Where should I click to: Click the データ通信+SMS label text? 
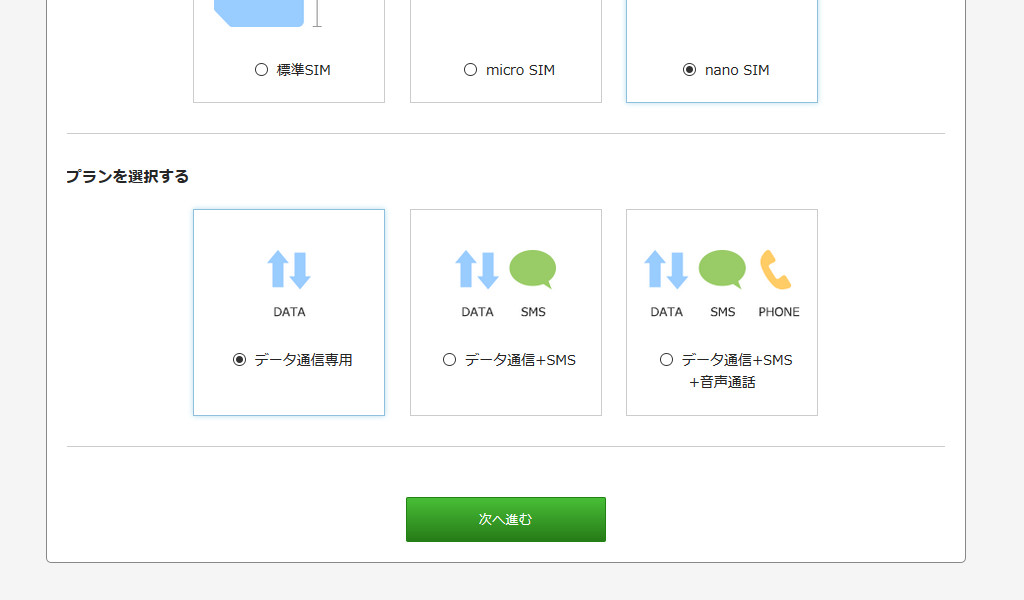coord(520,360)
